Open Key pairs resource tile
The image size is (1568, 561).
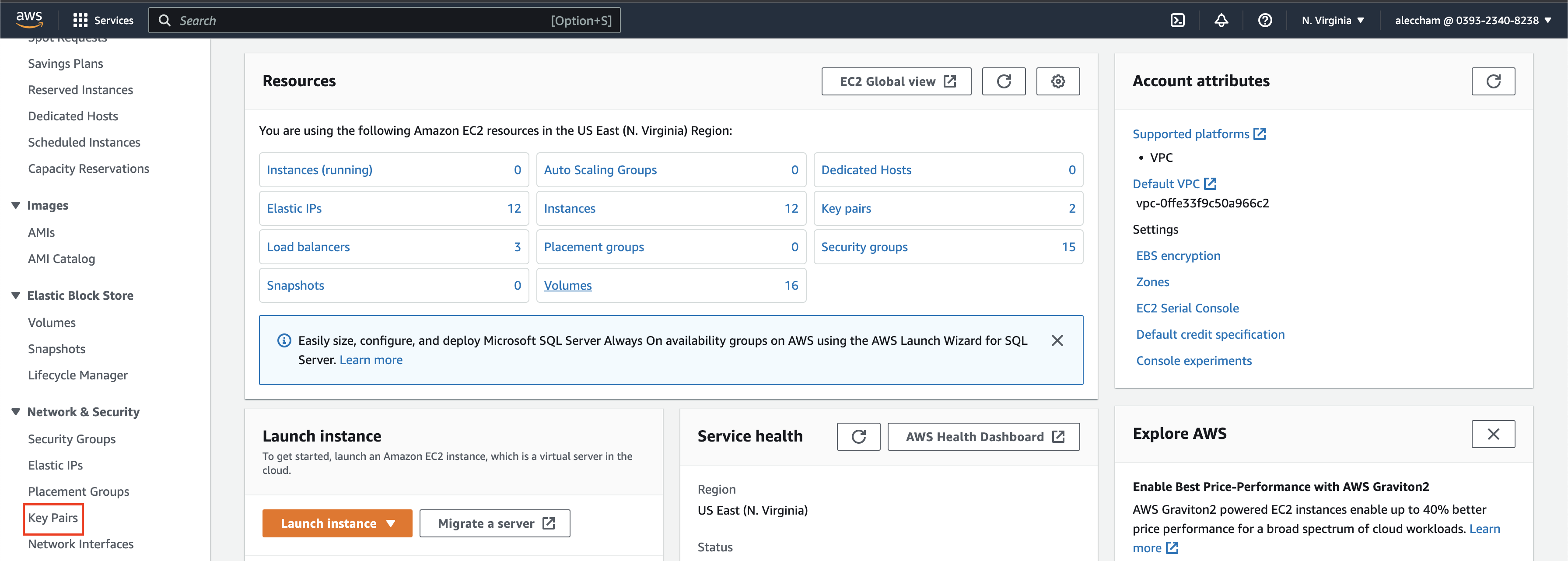[x=948, y=208]
